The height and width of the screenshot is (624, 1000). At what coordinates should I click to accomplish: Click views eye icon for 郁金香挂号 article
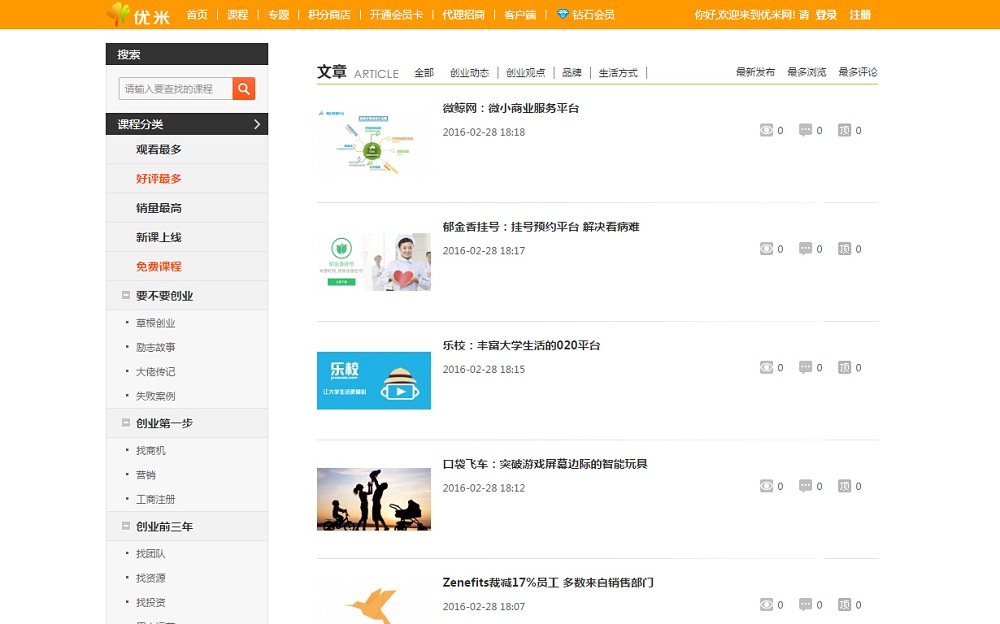(x=766, y=249)
